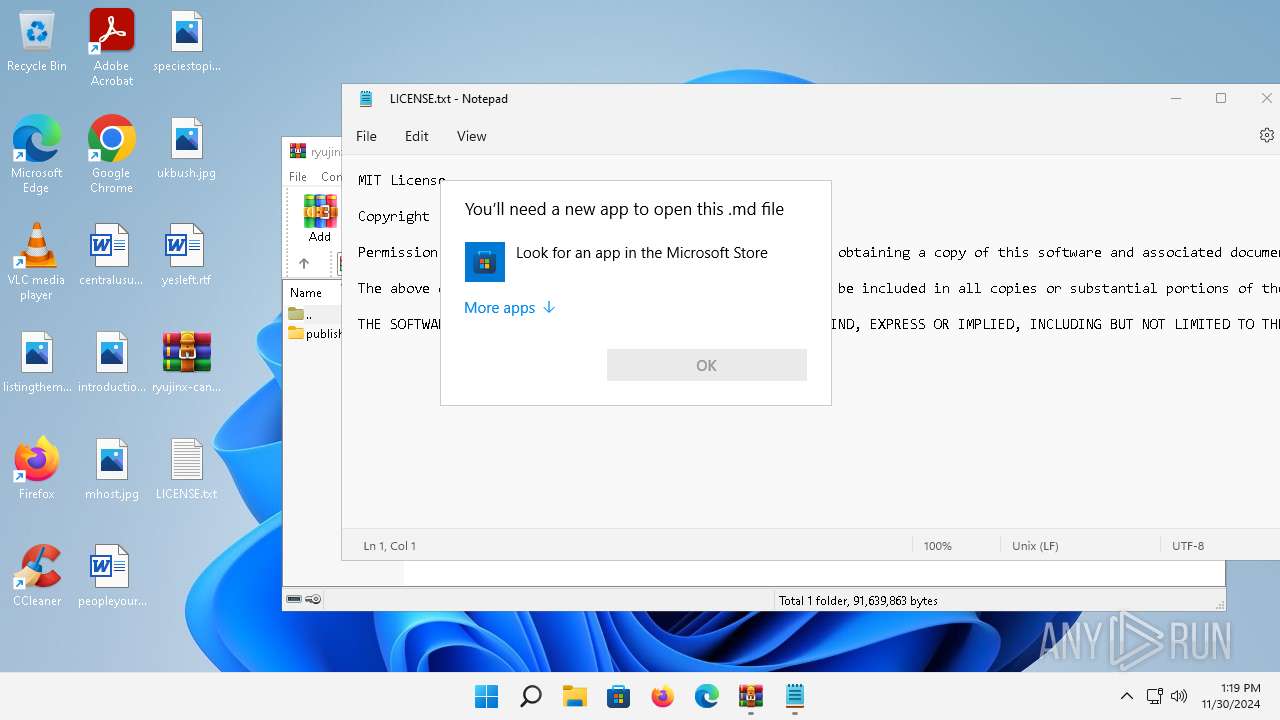The width and height of the screenshot is (1280, 720).
Task: Select the introductio image file icon
Action: coord(111,362)
